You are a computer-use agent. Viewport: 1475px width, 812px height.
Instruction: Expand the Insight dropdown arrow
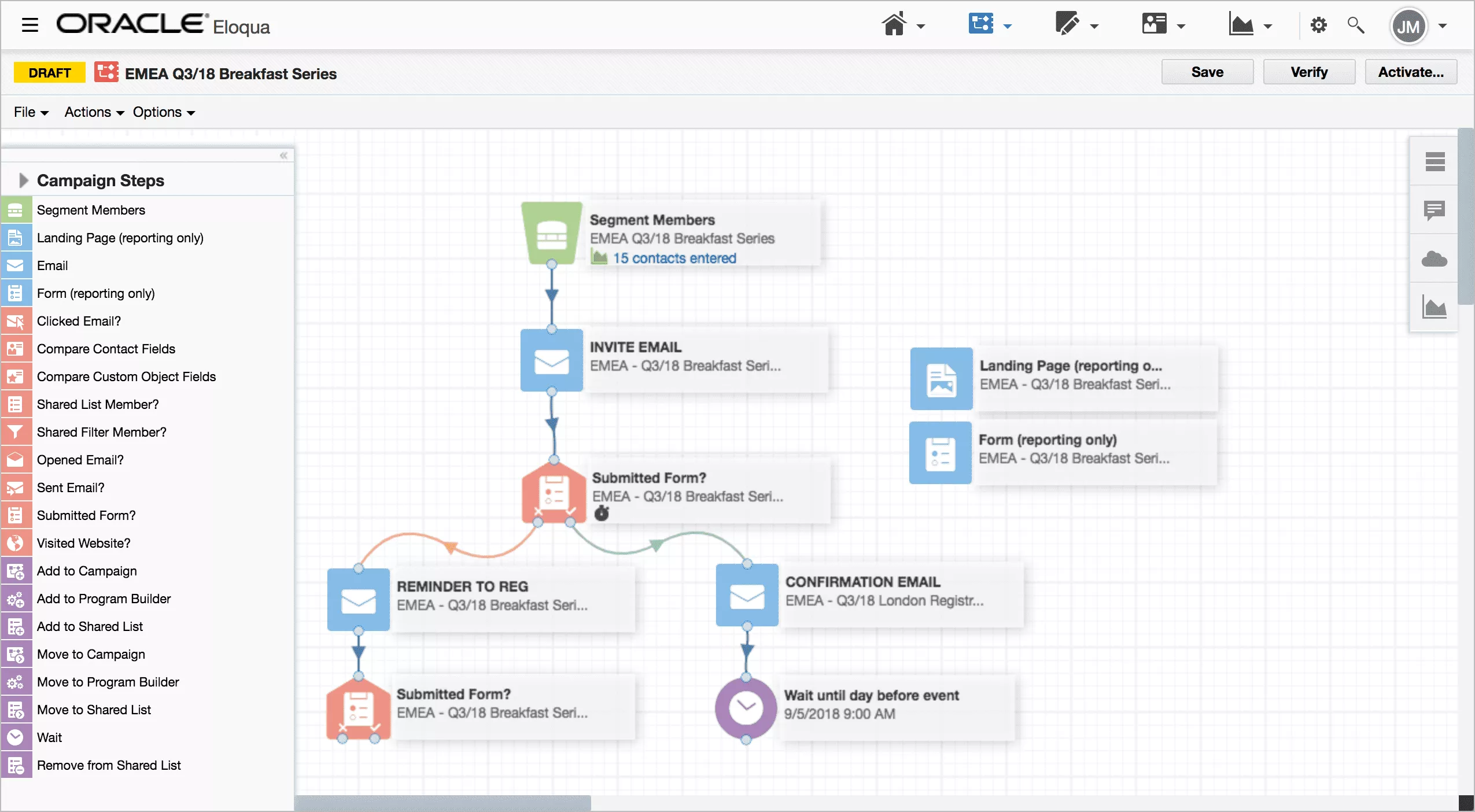(1268, 26)
